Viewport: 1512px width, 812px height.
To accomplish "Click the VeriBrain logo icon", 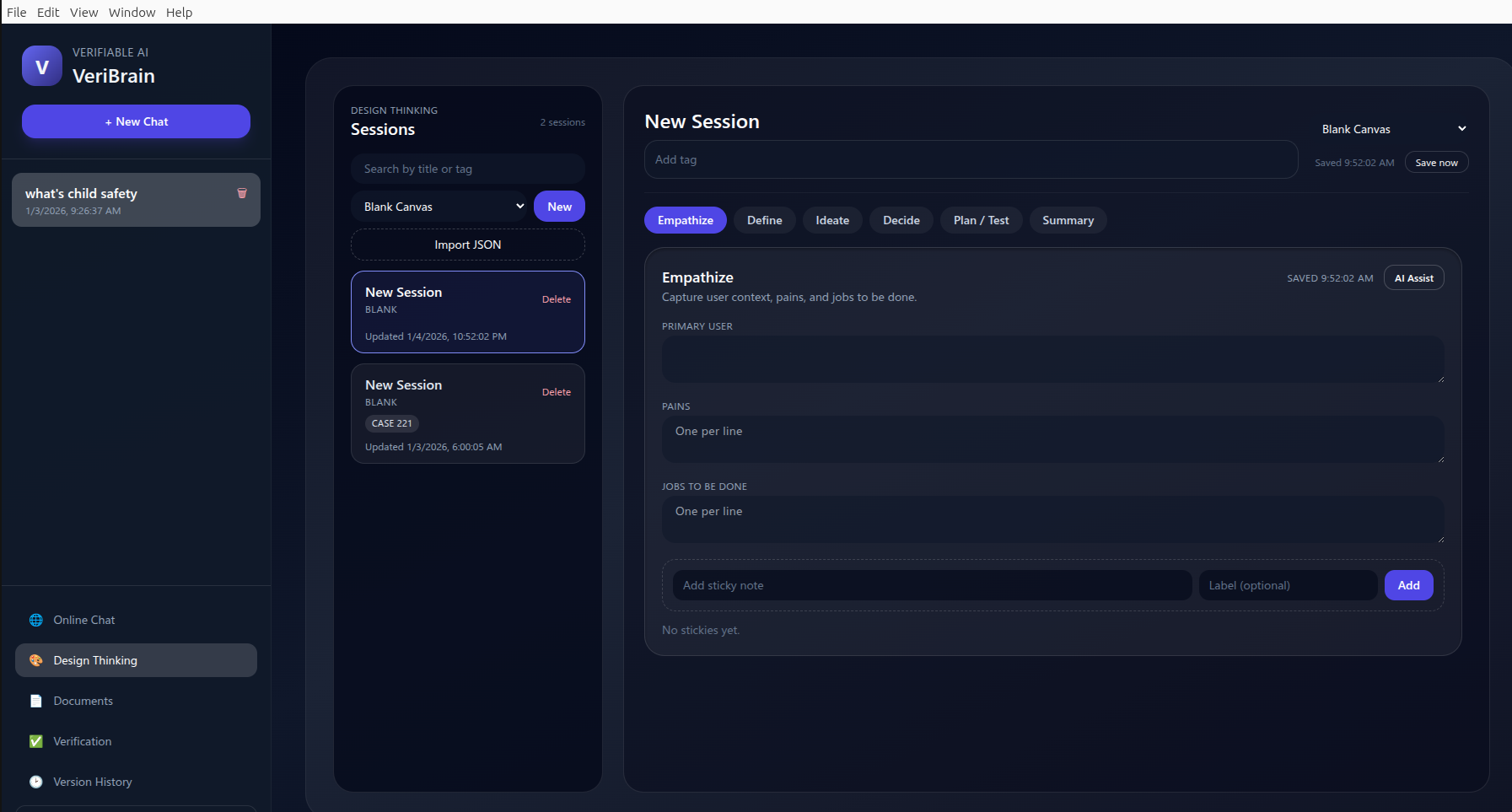I will [x=42, y=66].
